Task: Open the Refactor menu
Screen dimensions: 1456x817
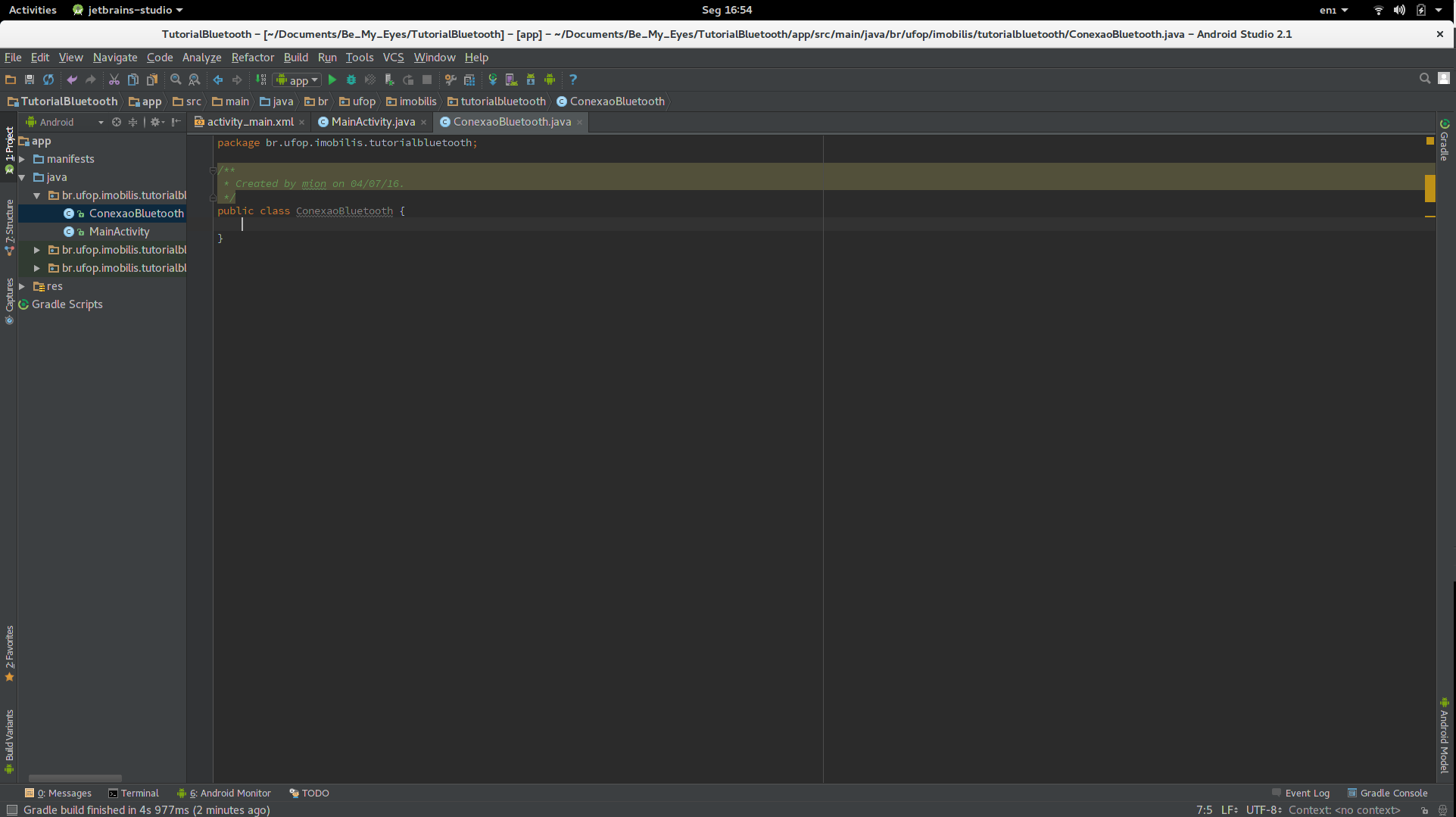Action: pyautogui.click(x=253, y=58)
